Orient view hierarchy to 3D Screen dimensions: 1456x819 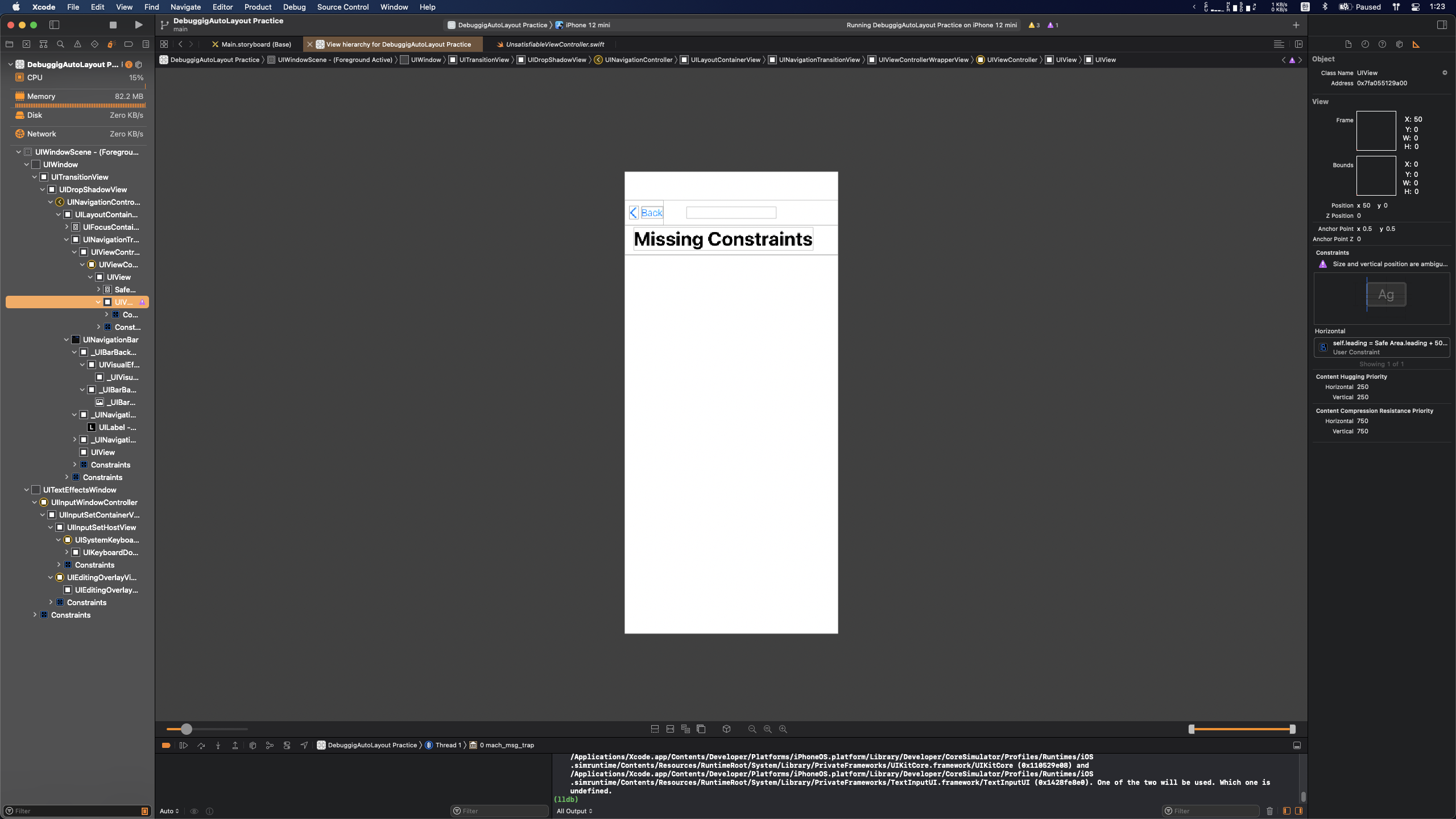point(726,729)
